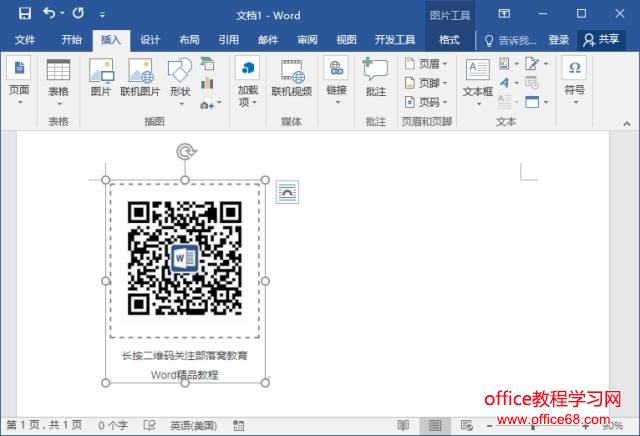Switch to read mode view
Viewport: 640px width, 436px height.
pos(403,425)
